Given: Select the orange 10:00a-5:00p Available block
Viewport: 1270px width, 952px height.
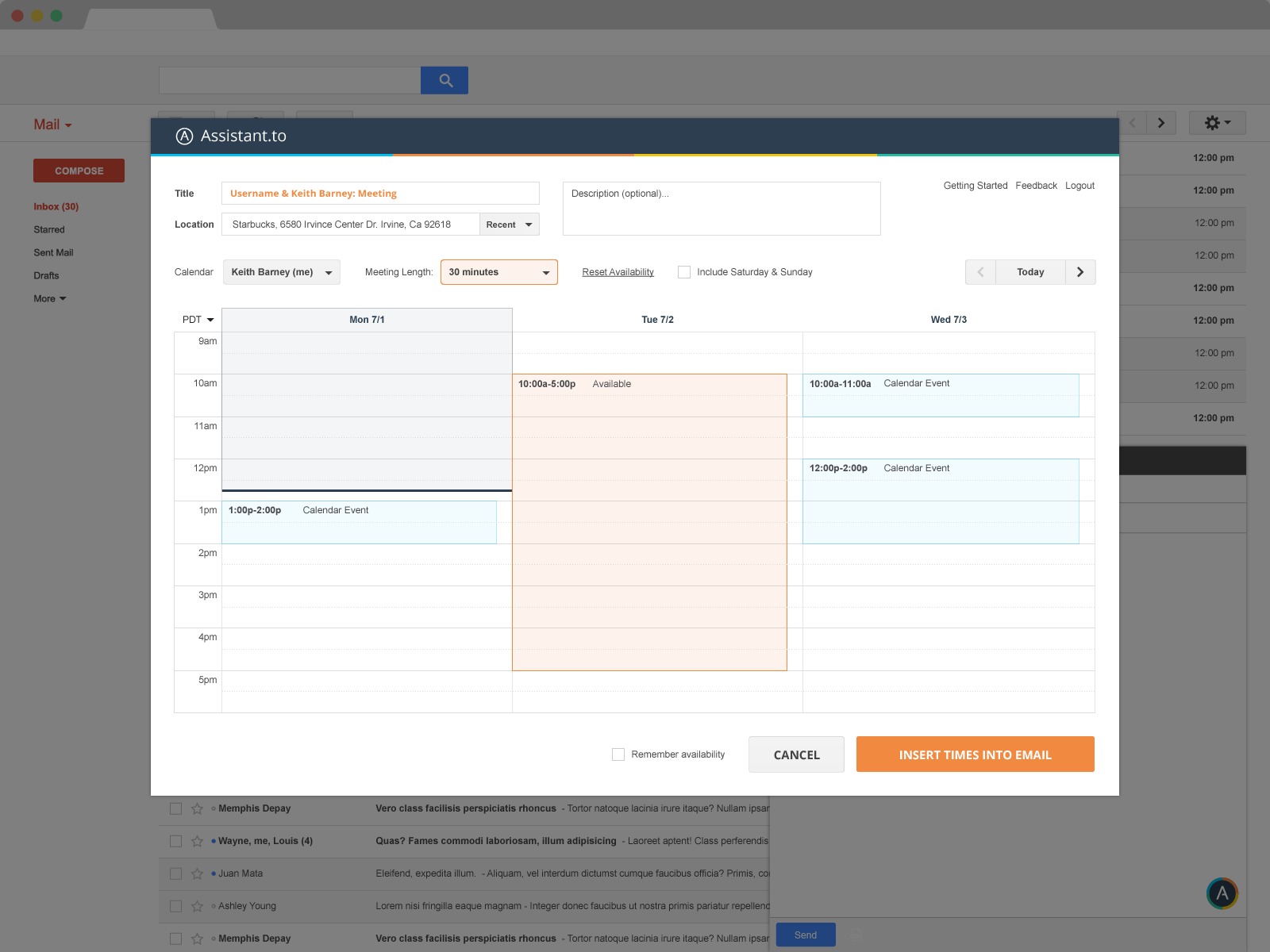Looking at the screenshot, I should (649, 524).
